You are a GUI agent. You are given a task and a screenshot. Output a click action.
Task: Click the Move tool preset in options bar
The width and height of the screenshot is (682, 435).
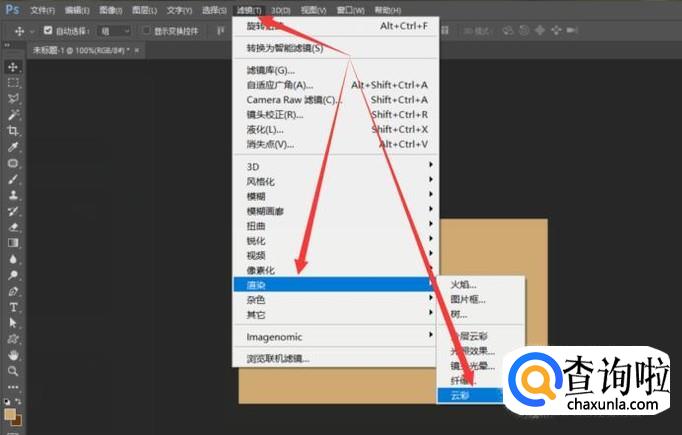[20, 31]
